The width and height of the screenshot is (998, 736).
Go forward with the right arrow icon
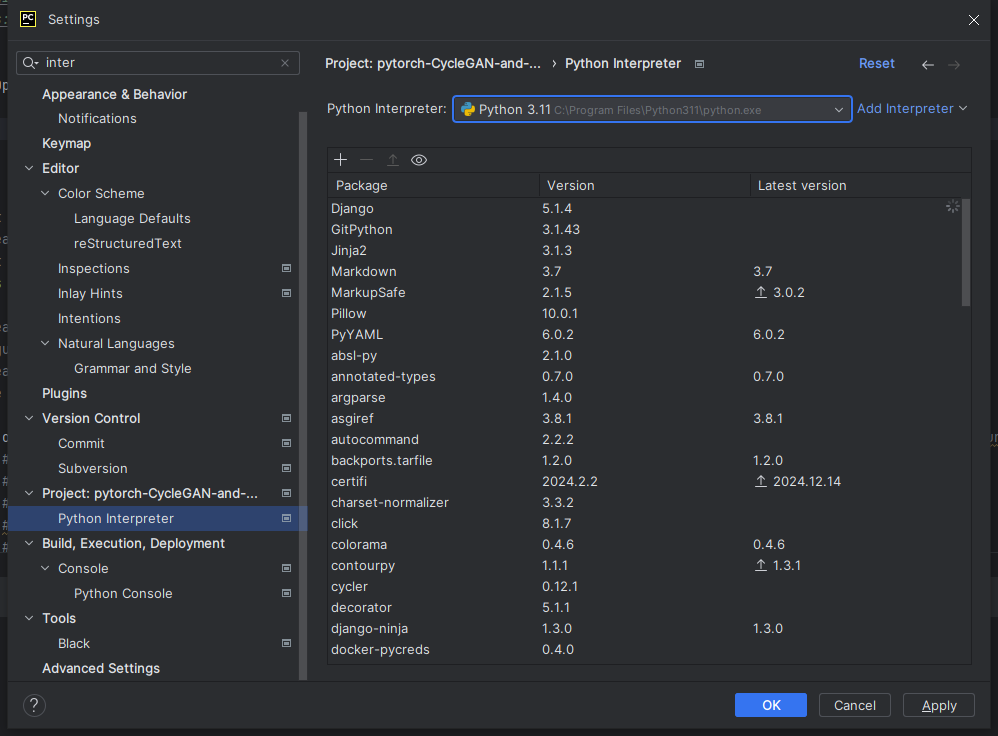954,64
